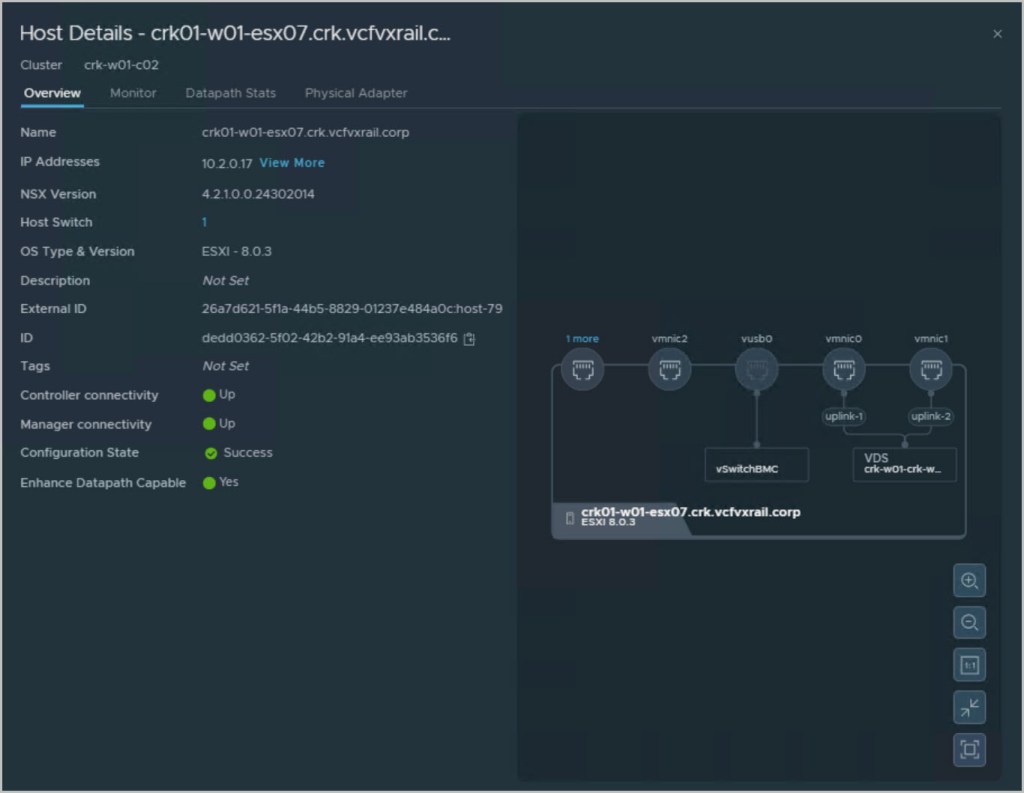Click the host device icon beside ESXI 8.0.3
The width and height of the screenshot is (1024, 793).
[569, 518]
